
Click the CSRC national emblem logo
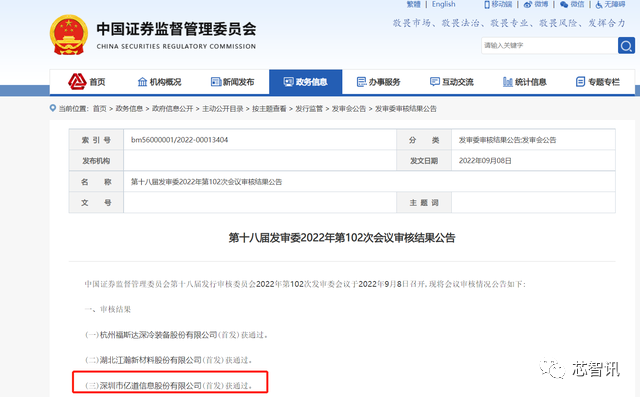point(69,35)
